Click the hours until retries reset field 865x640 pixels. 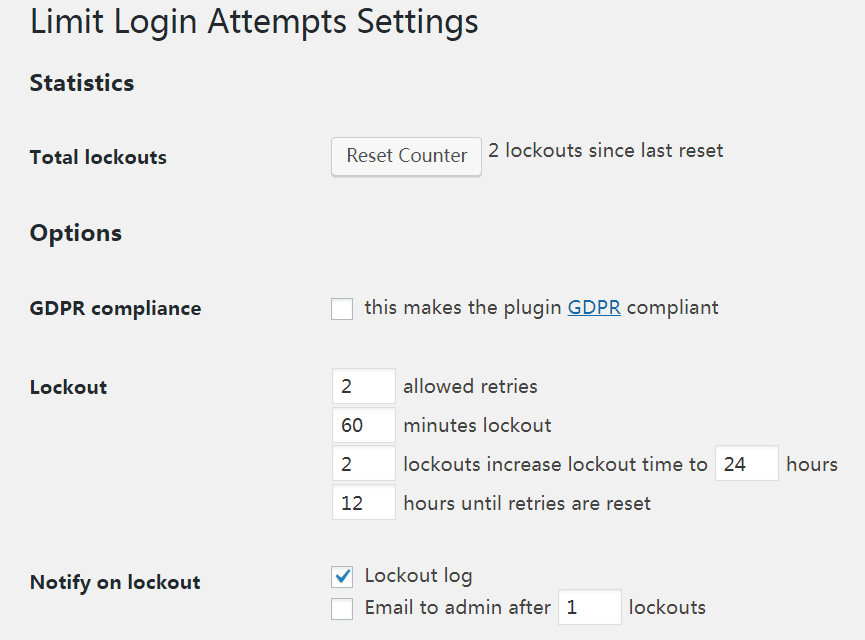click(363, 503)
